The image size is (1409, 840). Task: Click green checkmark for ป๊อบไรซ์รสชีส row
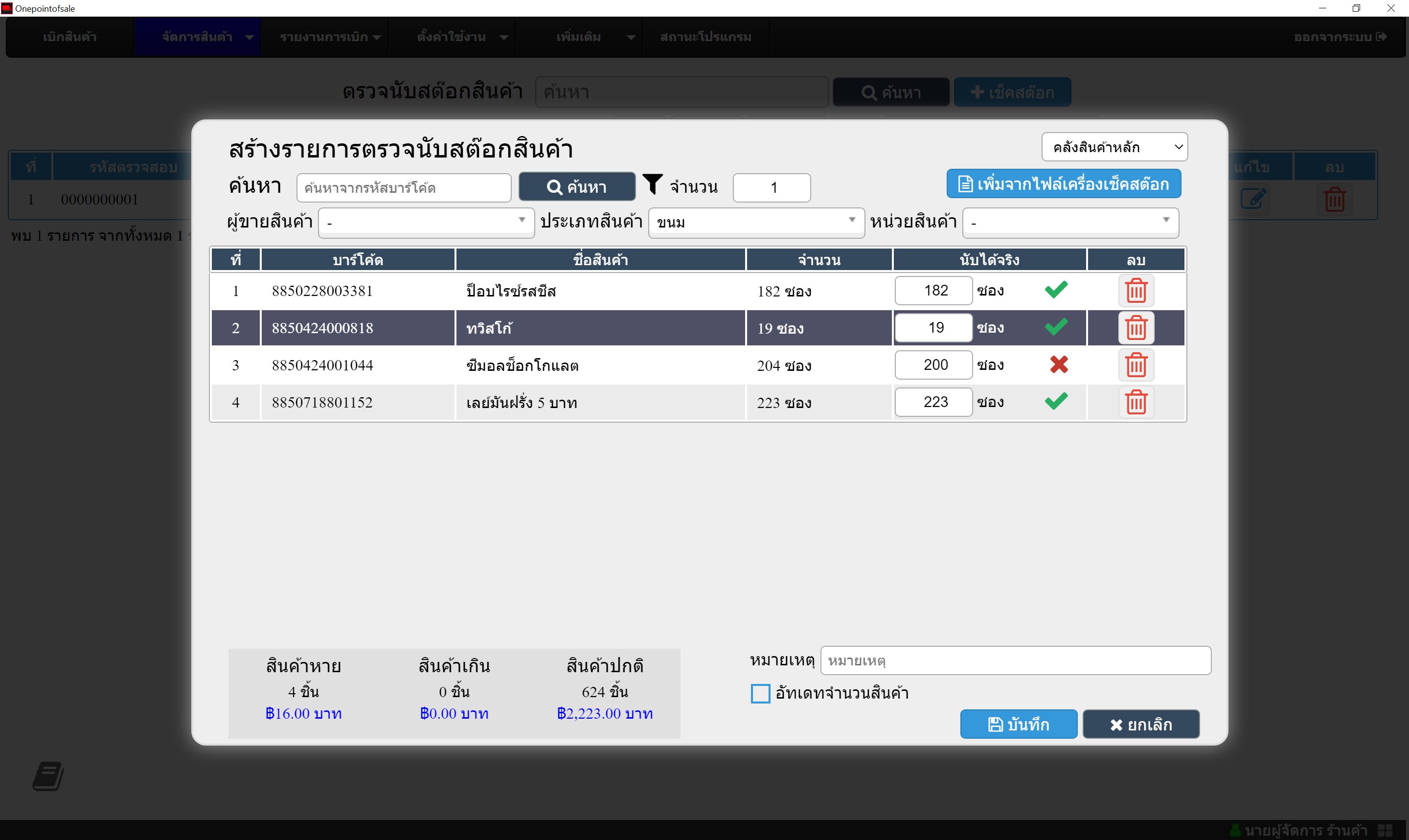pyautogui.click(x=1056, y=290)
